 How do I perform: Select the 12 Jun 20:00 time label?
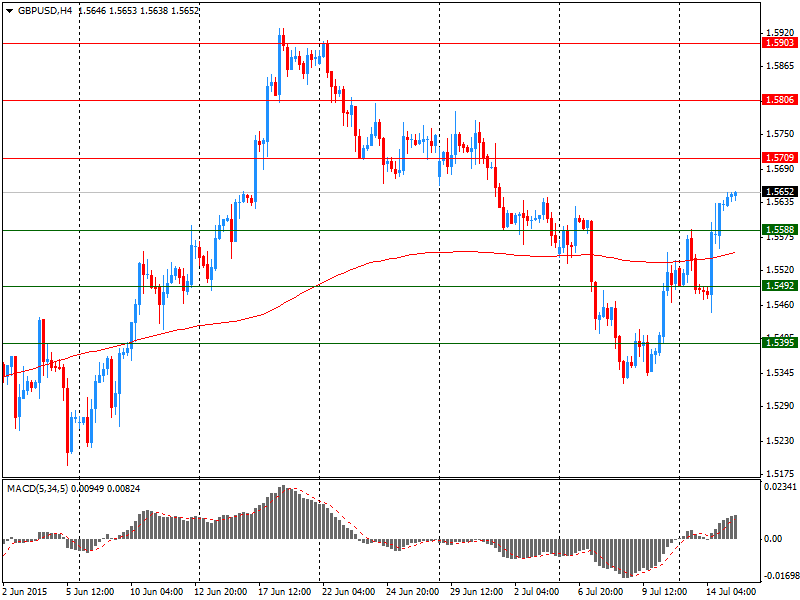tap(221, 592)
